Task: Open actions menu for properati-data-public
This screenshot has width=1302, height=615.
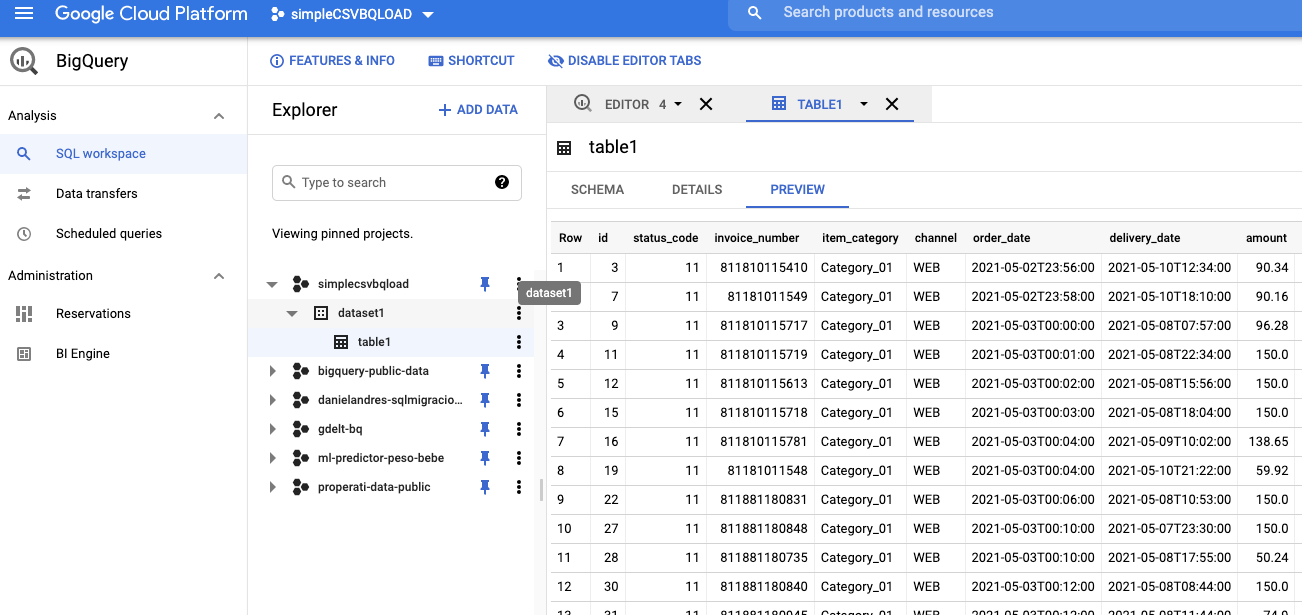Action: pos(518,487)
